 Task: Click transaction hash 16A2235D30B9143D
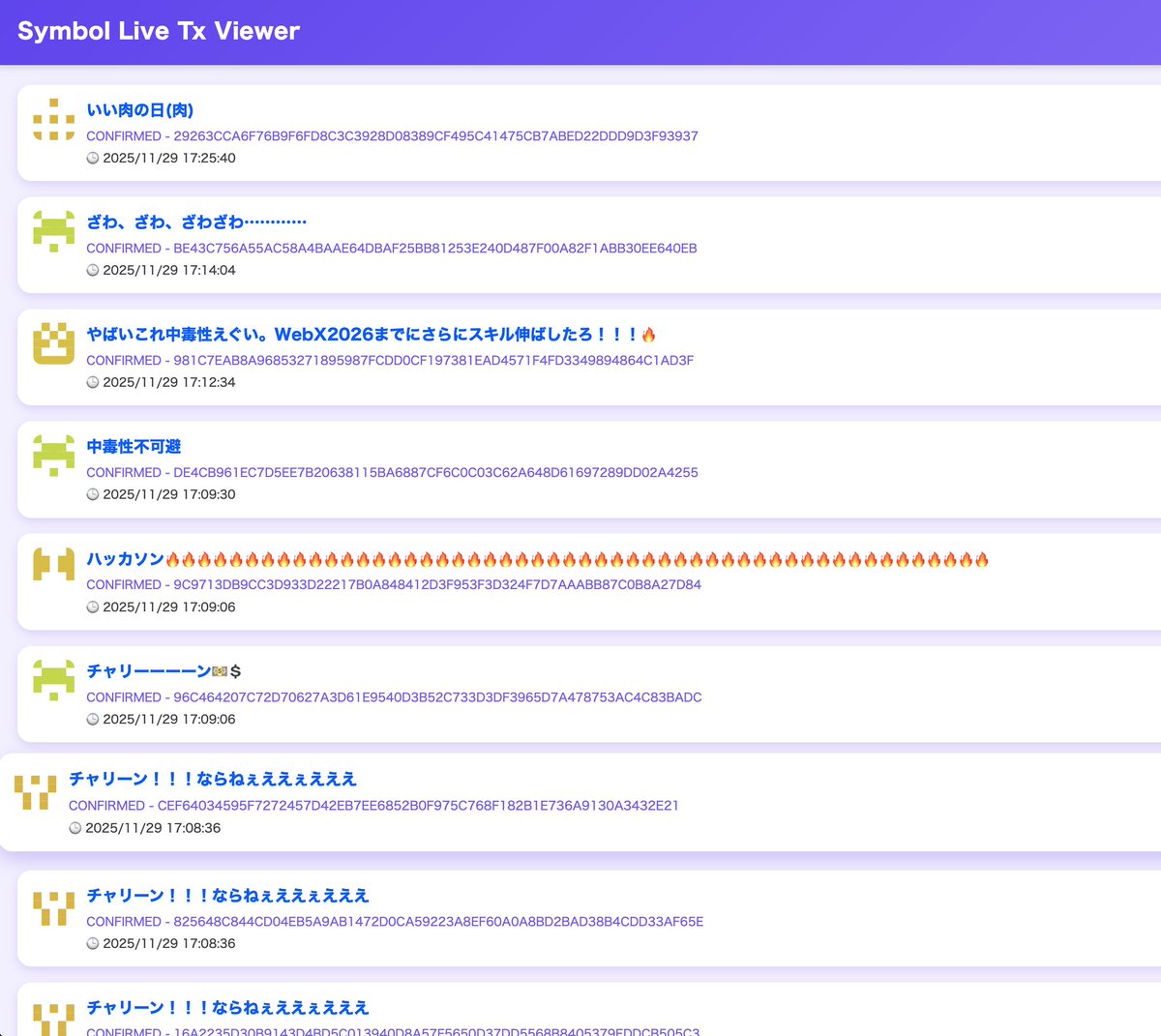(x=436, y=1031)
